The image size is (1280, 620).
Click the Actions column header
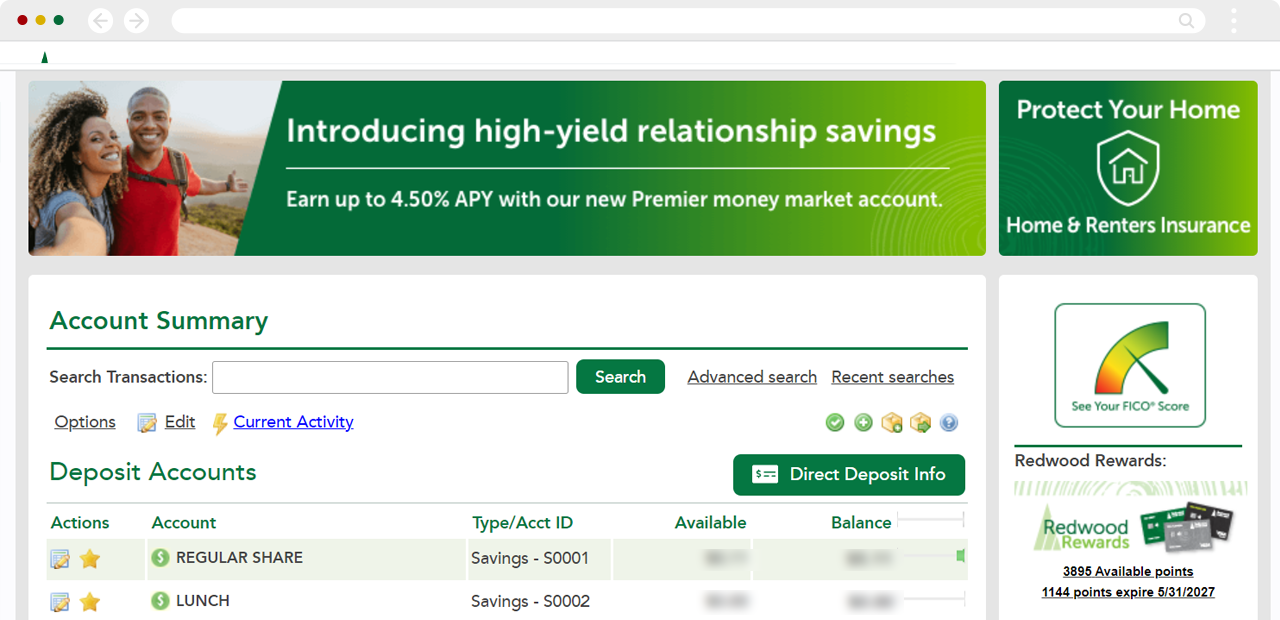pyautogui.click(x=80, y=523)
